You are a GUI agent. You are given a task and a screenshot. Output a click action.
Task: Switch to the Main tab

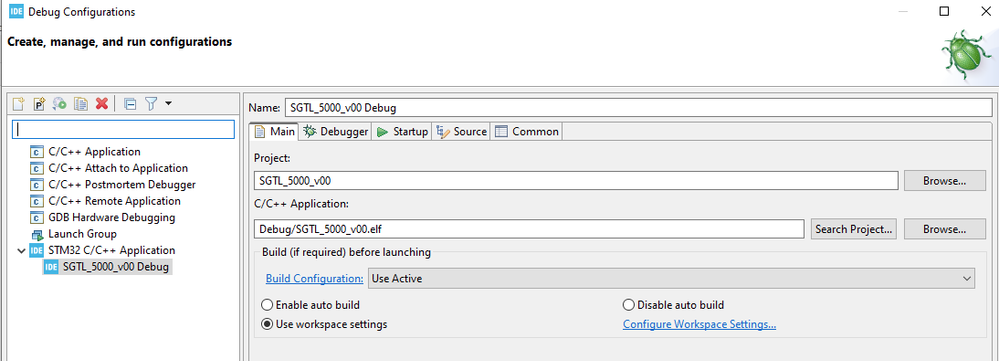click(274, 132)
